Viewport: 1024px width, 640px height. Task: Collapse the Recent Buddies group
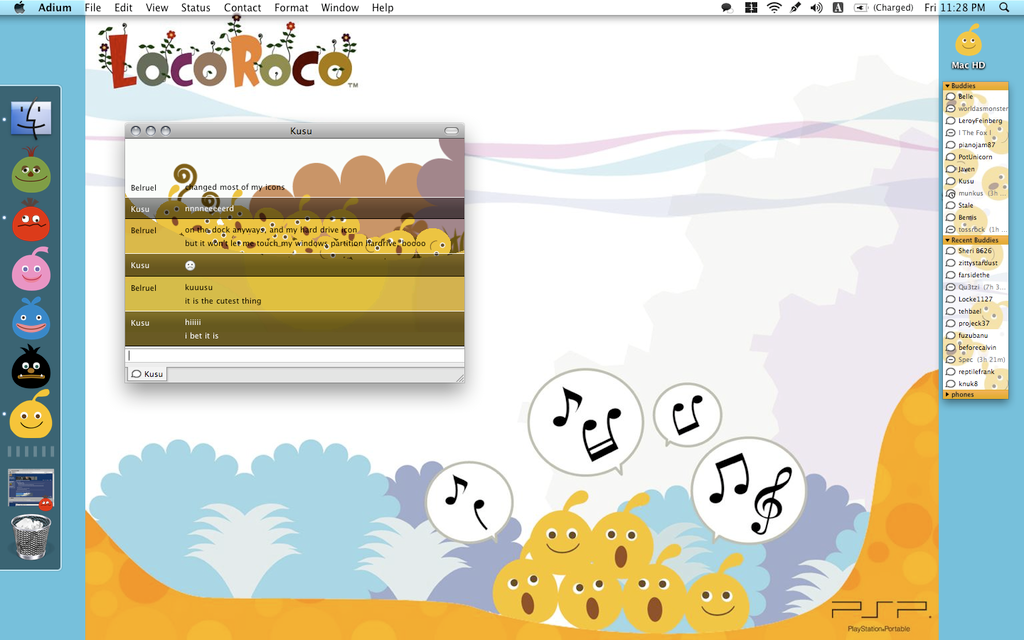948,240
